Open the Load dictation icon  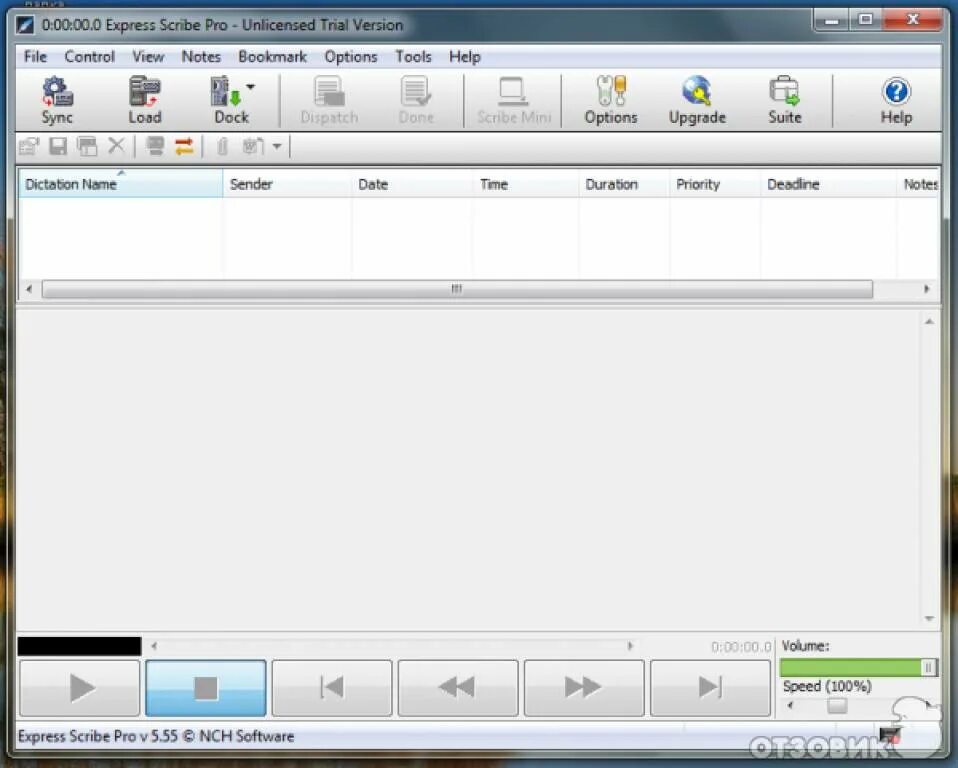pyautogui.click(x=145, y=100)
